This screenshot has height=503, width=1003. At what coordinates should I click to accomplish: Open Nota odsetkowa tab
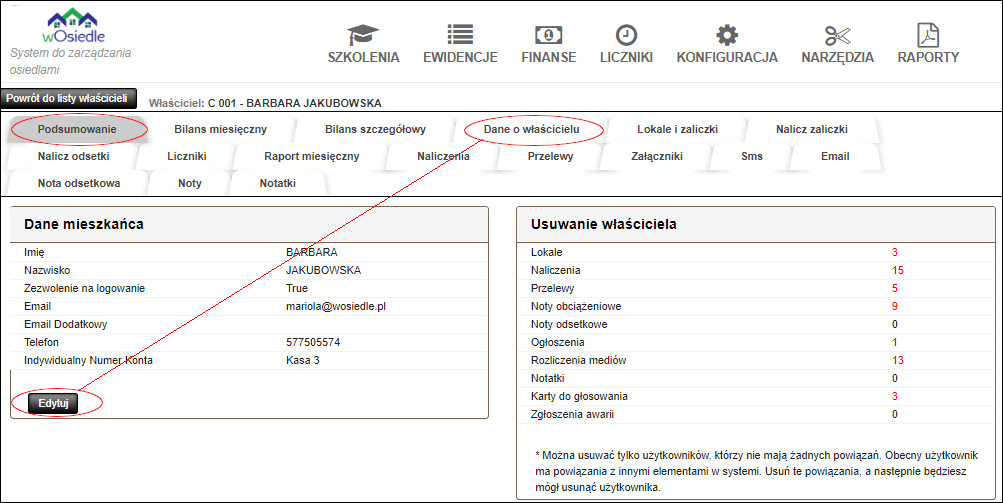pyautogui.click(x=79, y=183)
